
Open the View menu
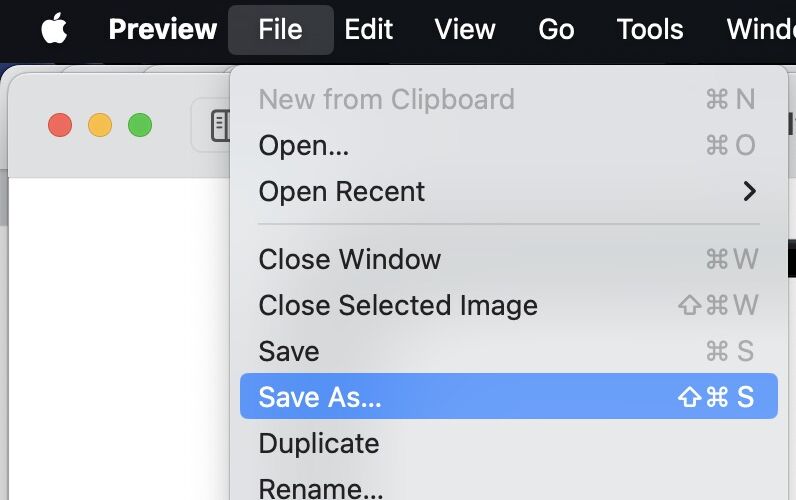tap(465, 29)
